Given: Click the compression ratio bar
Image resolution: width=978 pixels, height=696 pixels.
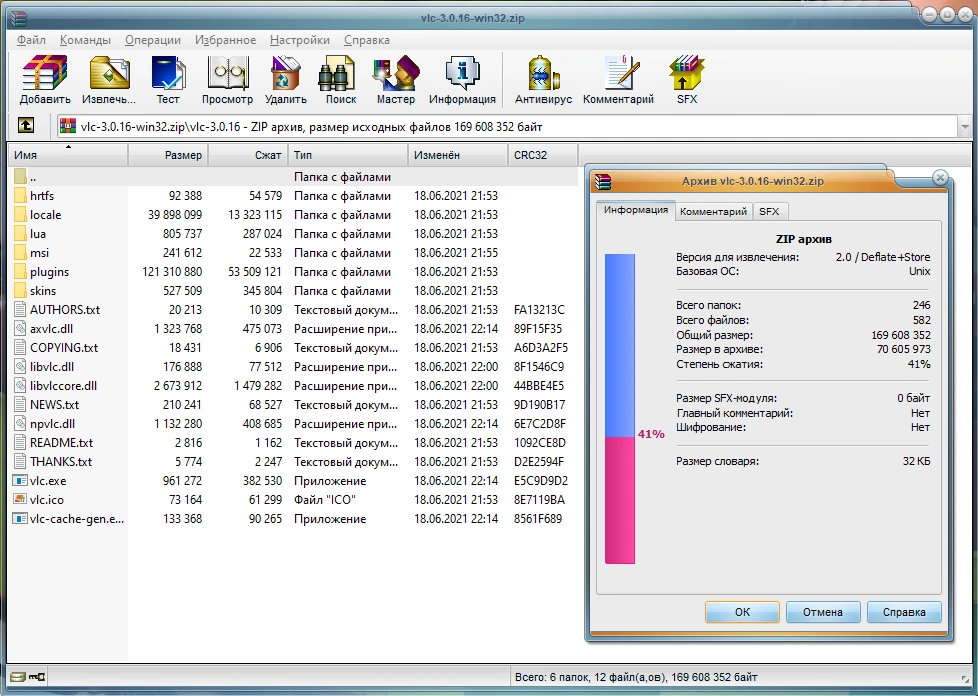Looking at the screenshot, I should [x=620, y=408].
